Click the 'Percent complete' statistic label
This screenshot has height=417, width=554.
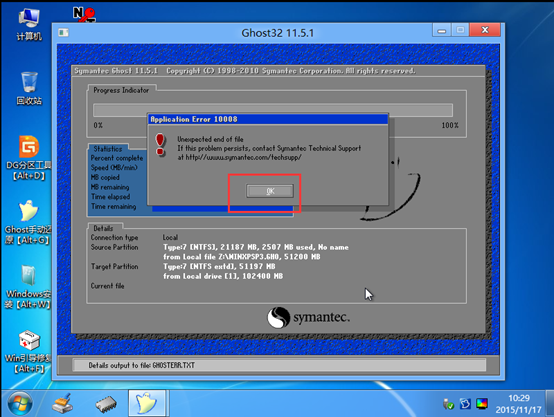[x=117, y=158]
